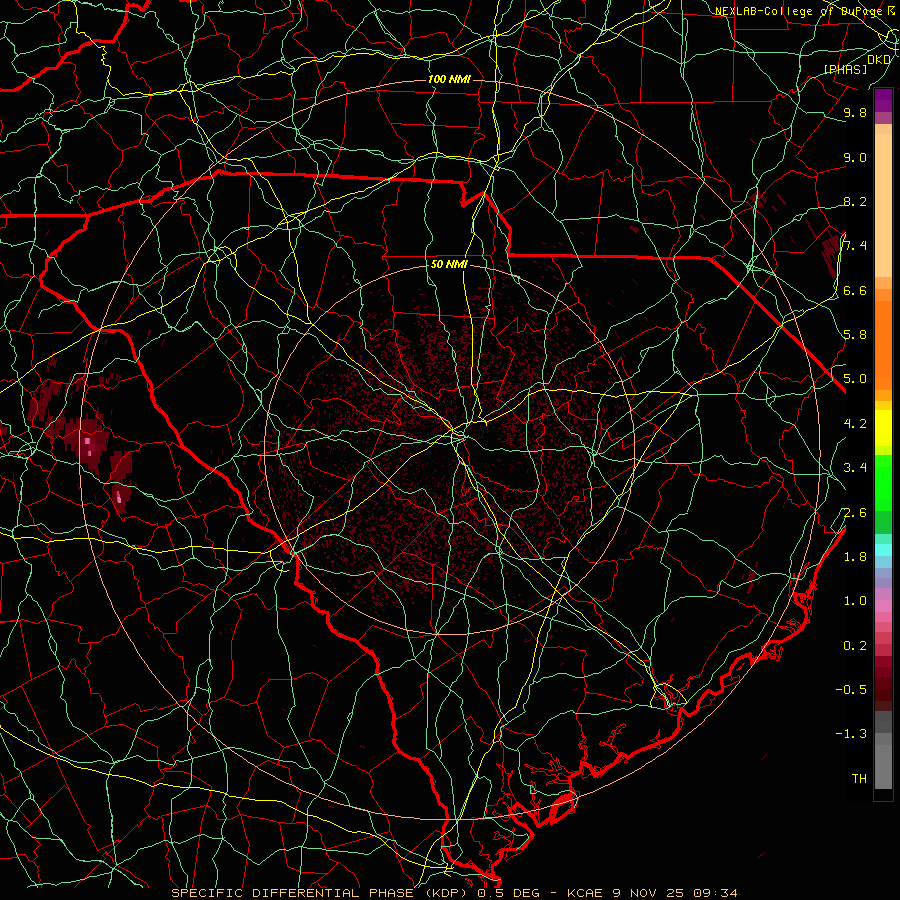Click the 4.2 value on the color scale
Image resolution: width=900 pixels, height=900 pixels.
pos(855,424)
